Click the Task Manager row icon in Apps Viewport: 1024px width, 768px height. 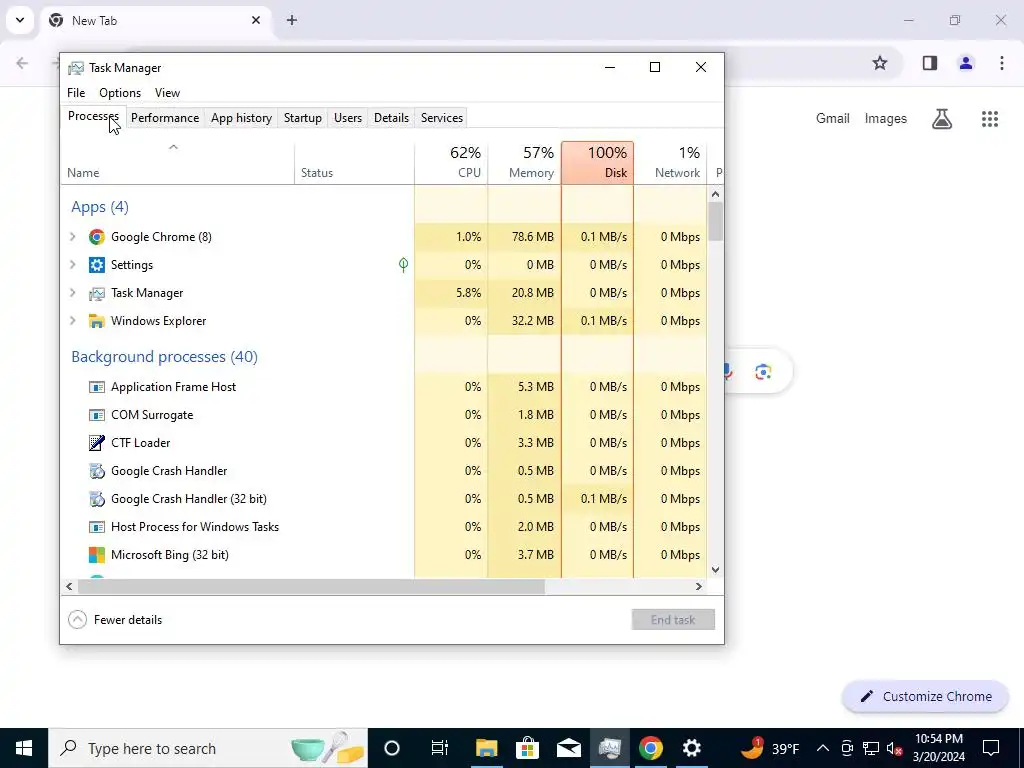point(97,293)
